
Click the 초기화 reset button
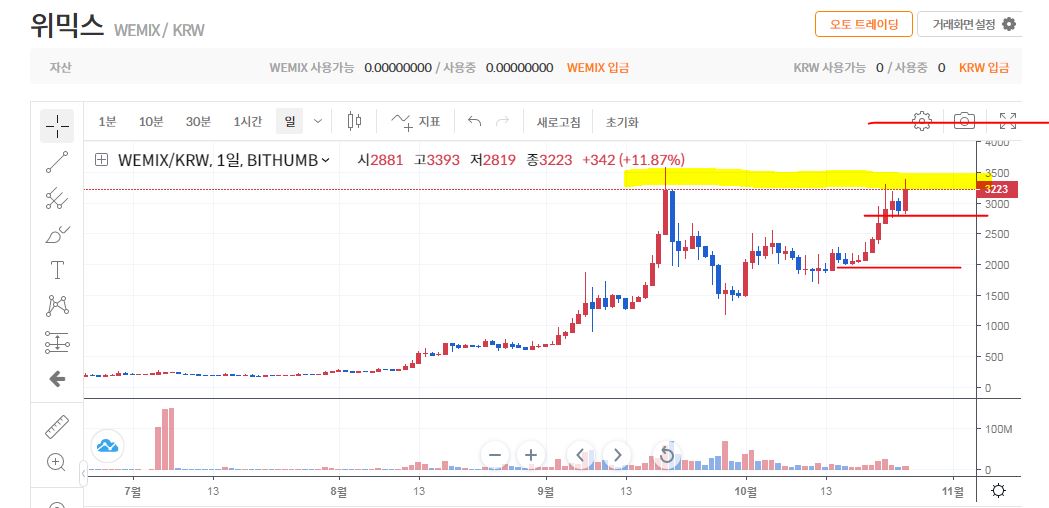tap(622, 122)
